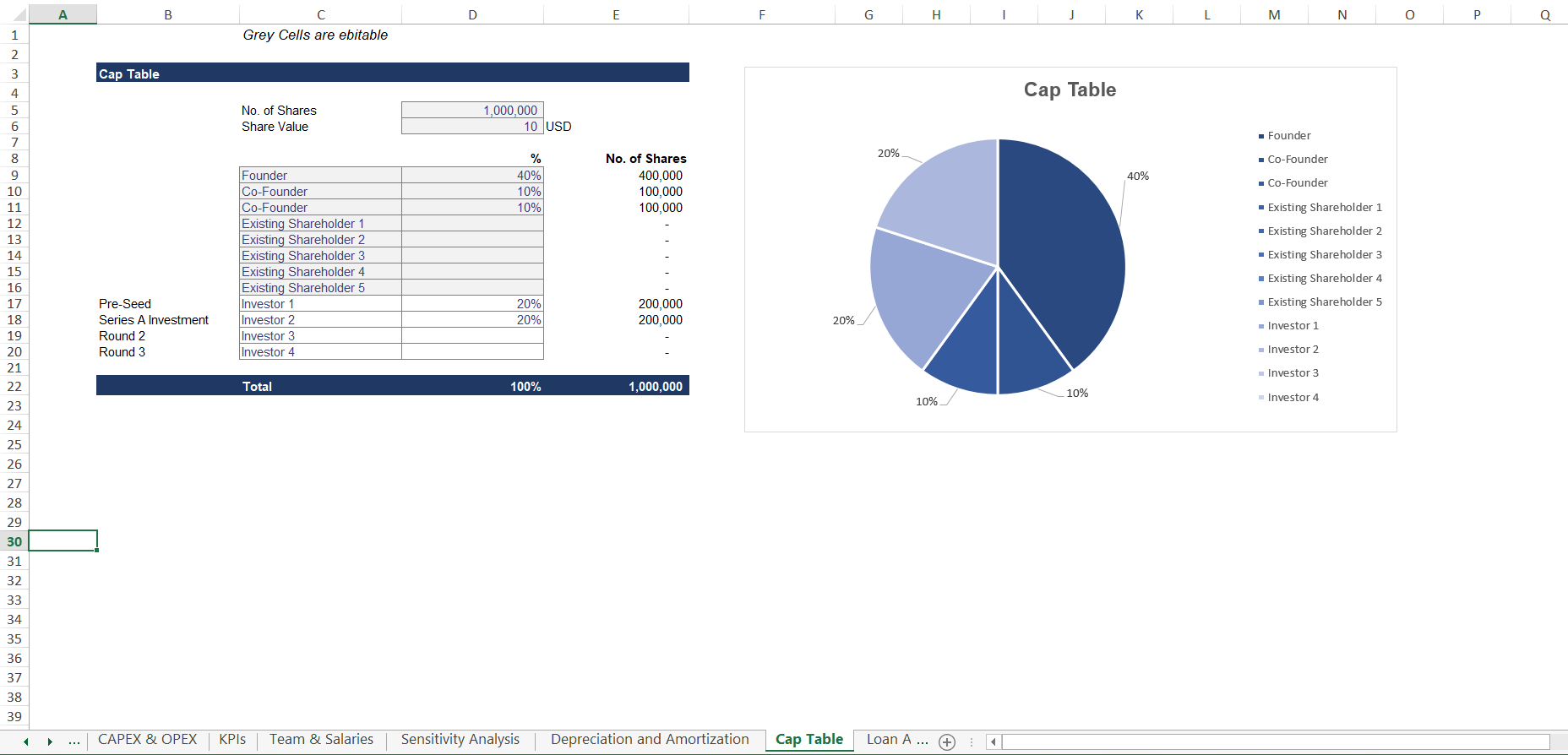
Task: Click No. of Shares column heading
Action: 645,159
